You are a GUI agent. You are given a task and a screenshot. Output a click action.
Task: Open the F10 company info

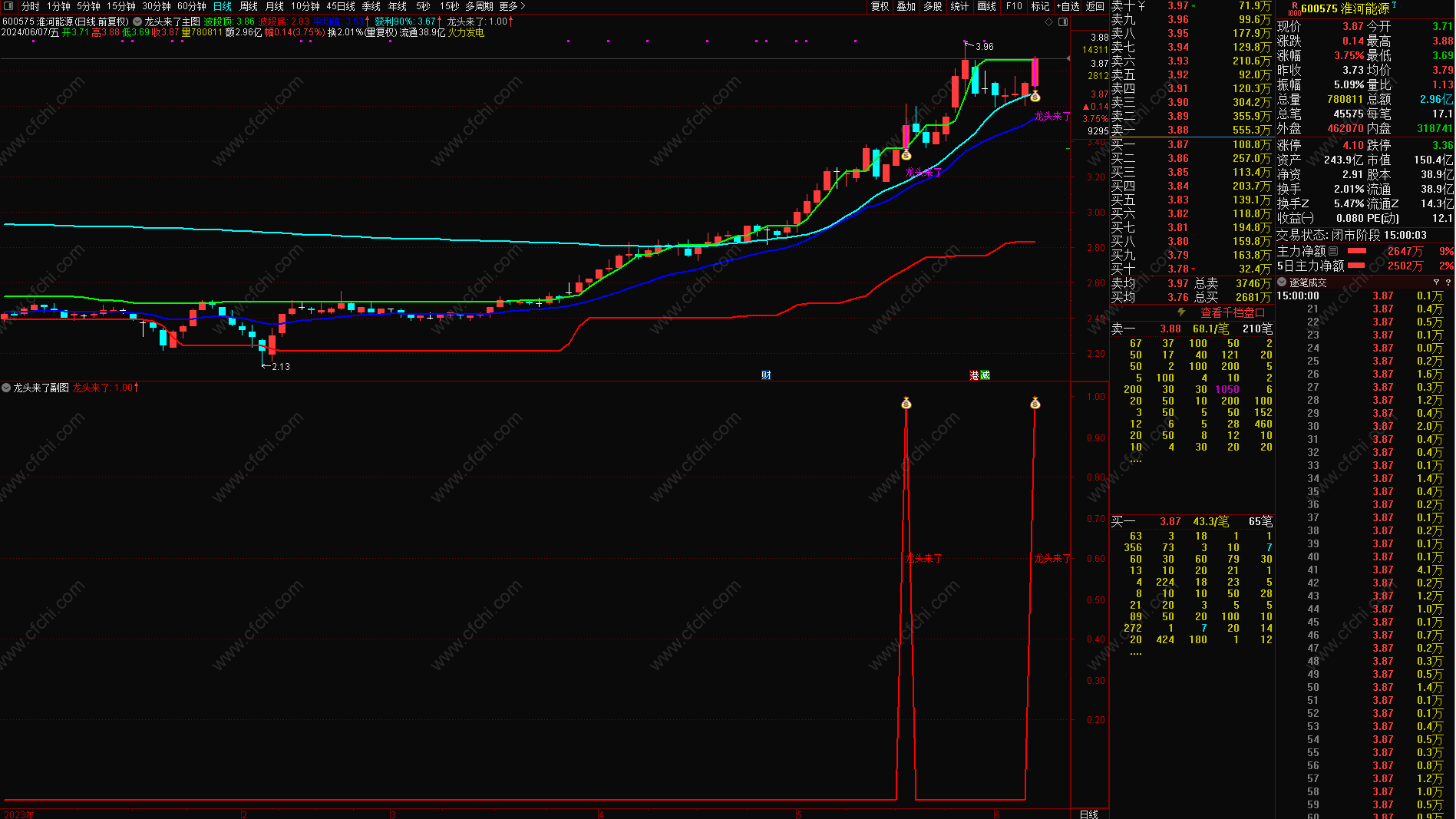pos(1014,6)
